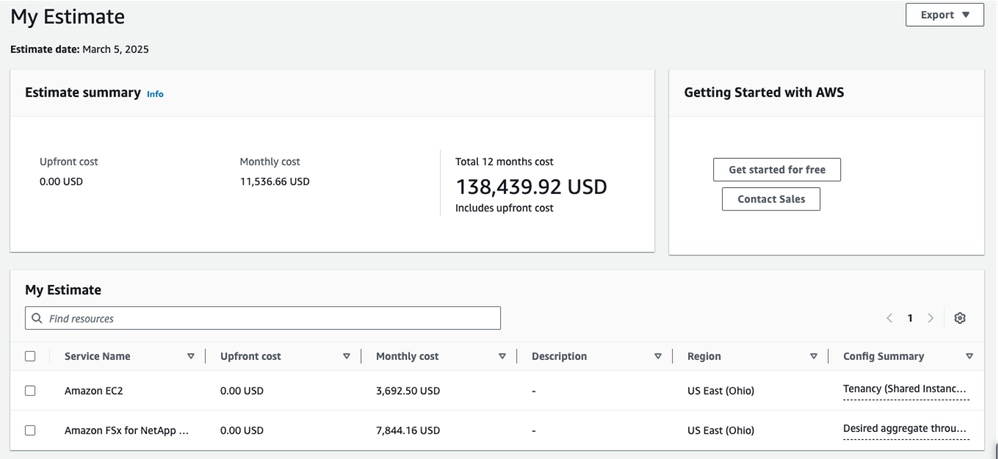
Task: Click the search magnifier icon in Find resources
Action: pos(38,318)
